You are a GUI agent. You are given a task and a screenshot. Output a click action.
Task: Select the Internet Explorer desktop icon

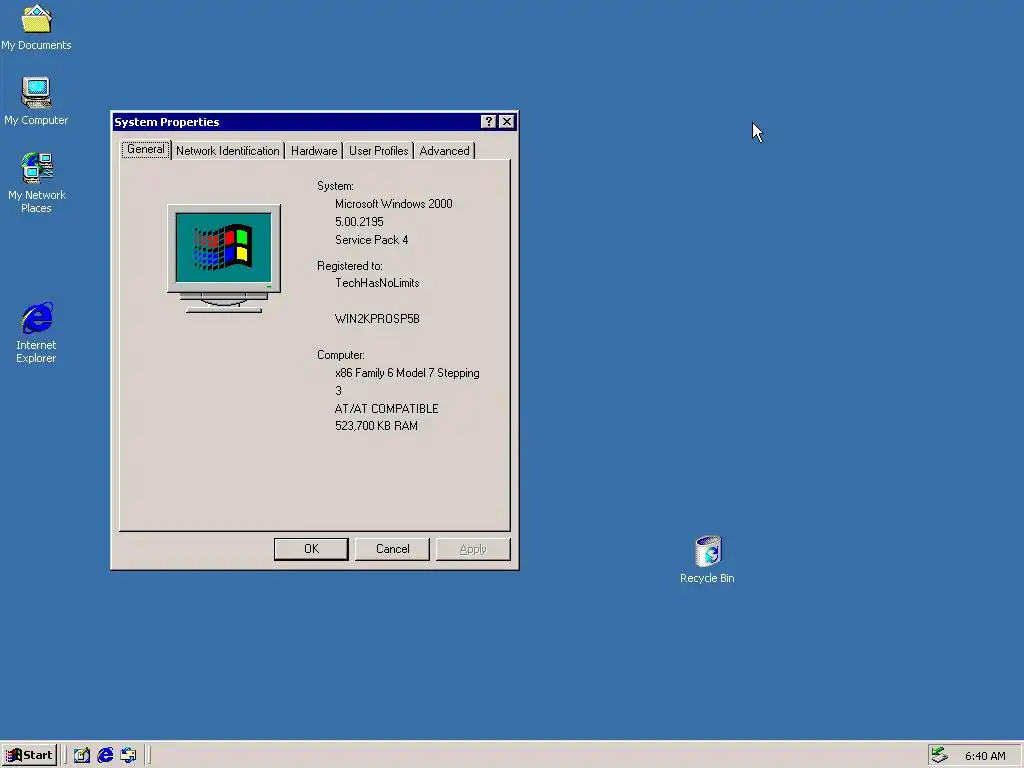click(x=37, y=332)
